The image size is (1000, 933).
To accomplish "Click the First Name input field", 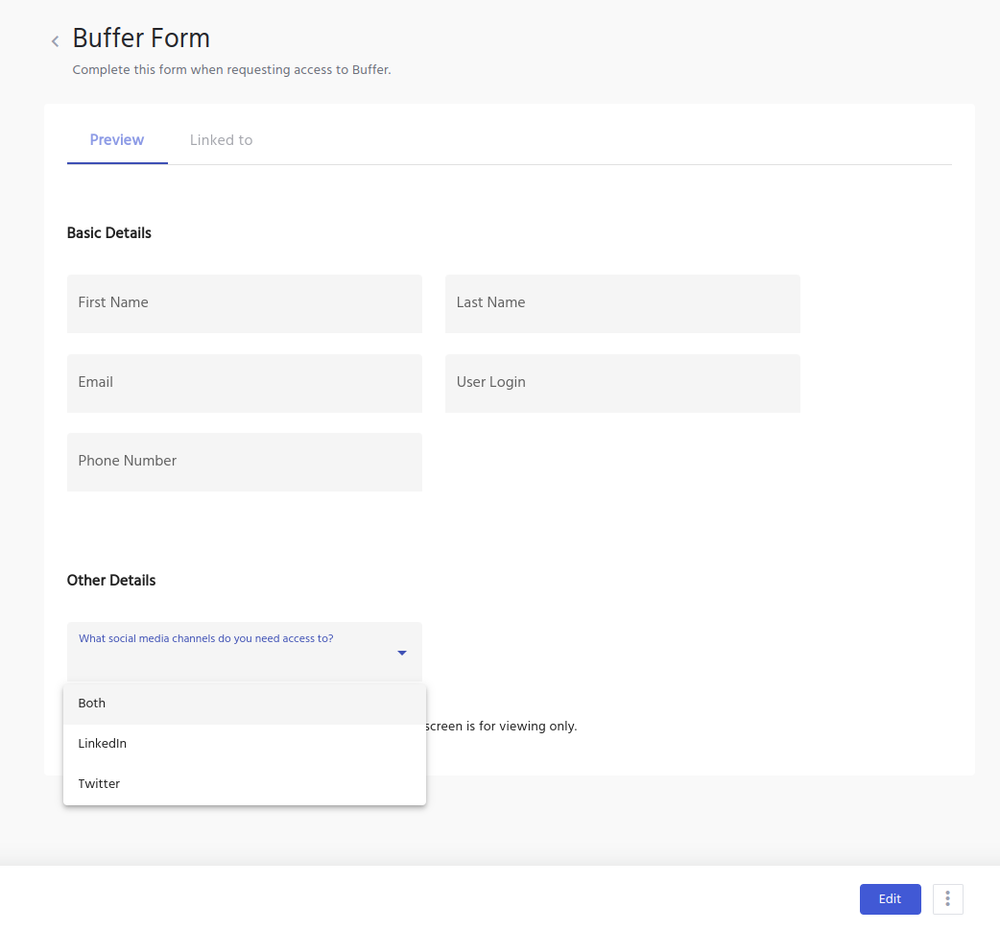I will (x=244, y=304).
